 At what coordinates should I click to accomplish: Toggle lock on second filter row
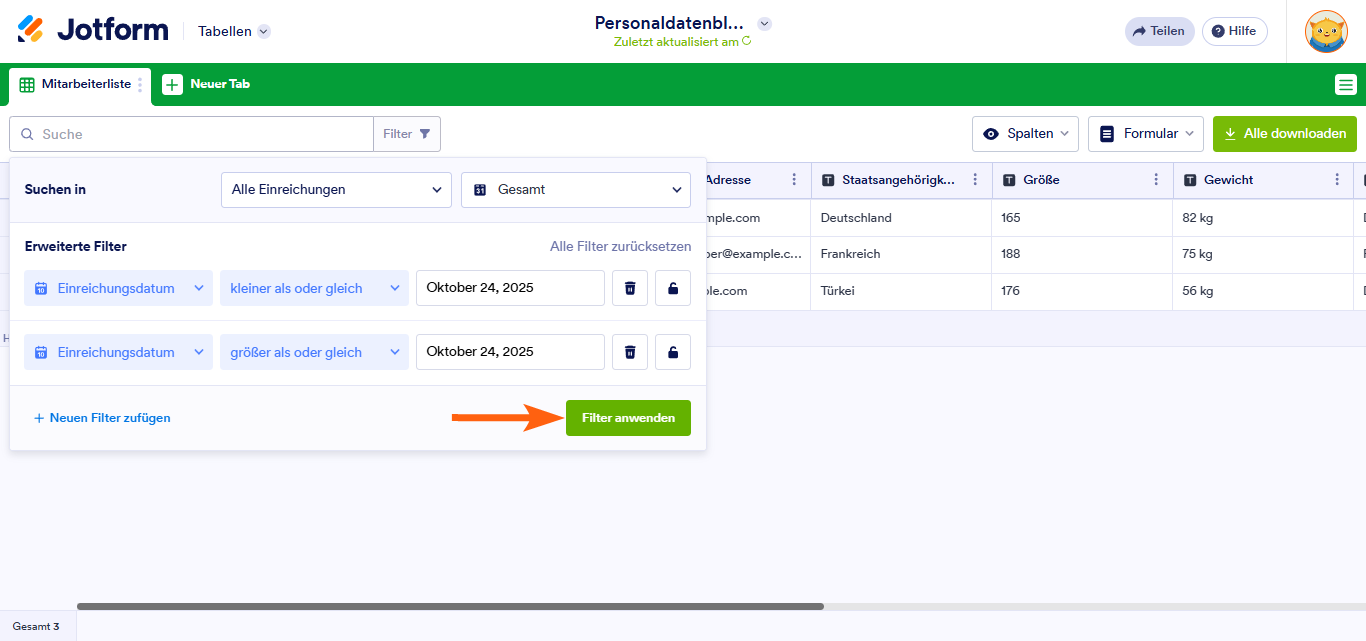[x=673, y=352]
